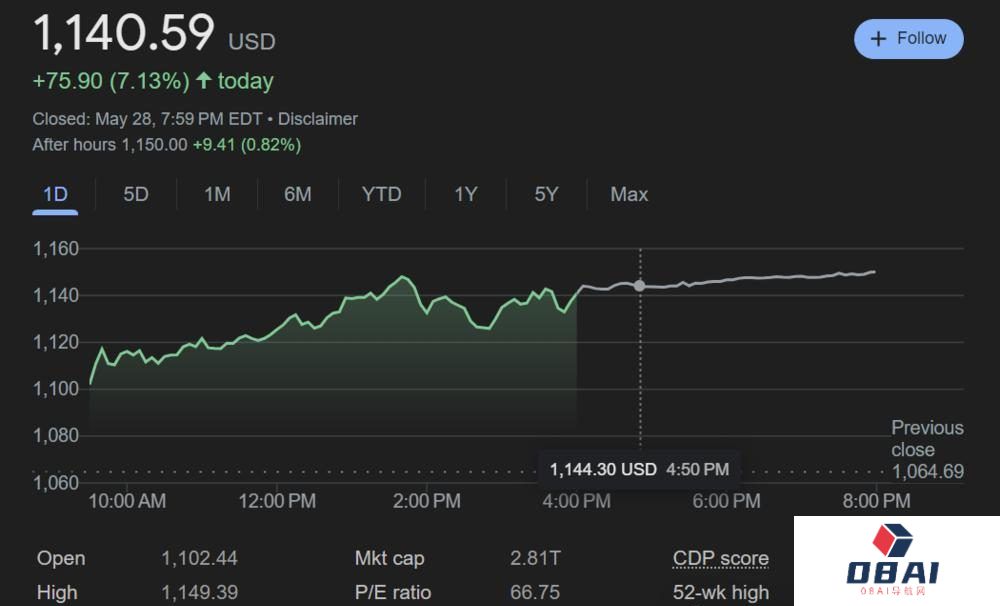
Task: Click the plus icon on Follow
Action: point(879,39)
